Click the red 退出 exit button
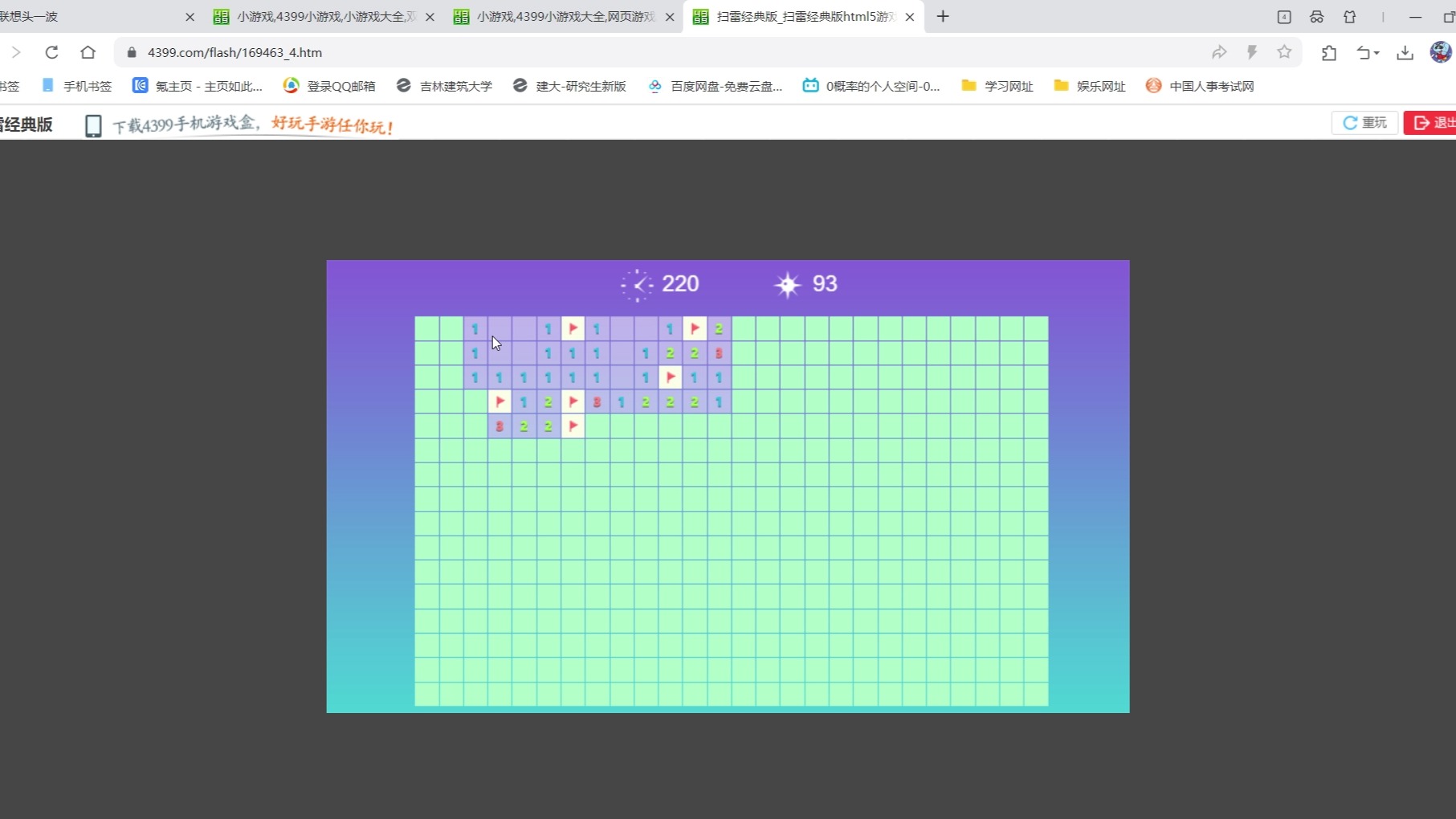This screenshot has width=1456, height=819. [1430, 123]
